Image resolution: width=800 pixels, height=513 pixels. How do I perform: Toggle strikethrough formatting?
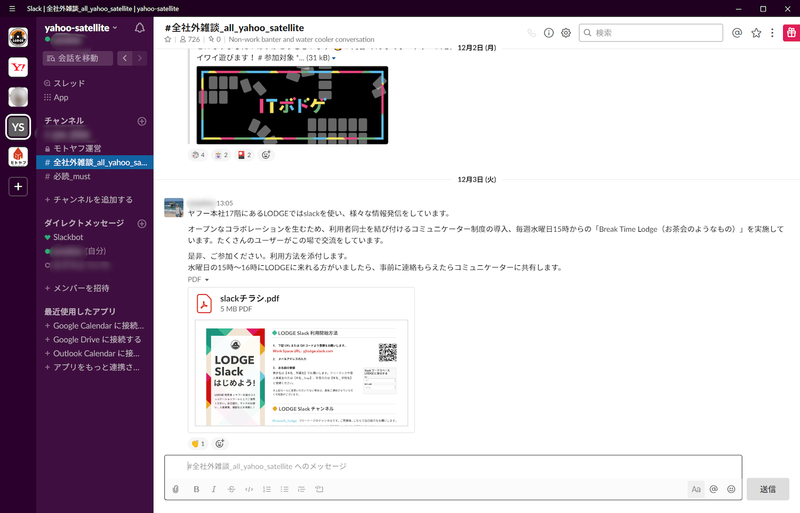[x=231, y=489]
